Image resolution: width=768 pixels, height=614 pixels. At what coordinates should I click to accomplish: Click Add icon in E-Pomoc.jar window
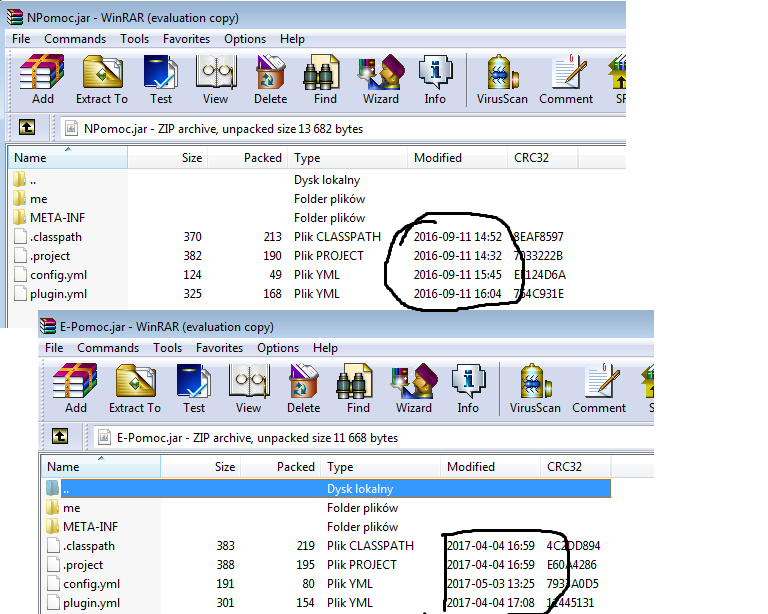pos(75,389)
